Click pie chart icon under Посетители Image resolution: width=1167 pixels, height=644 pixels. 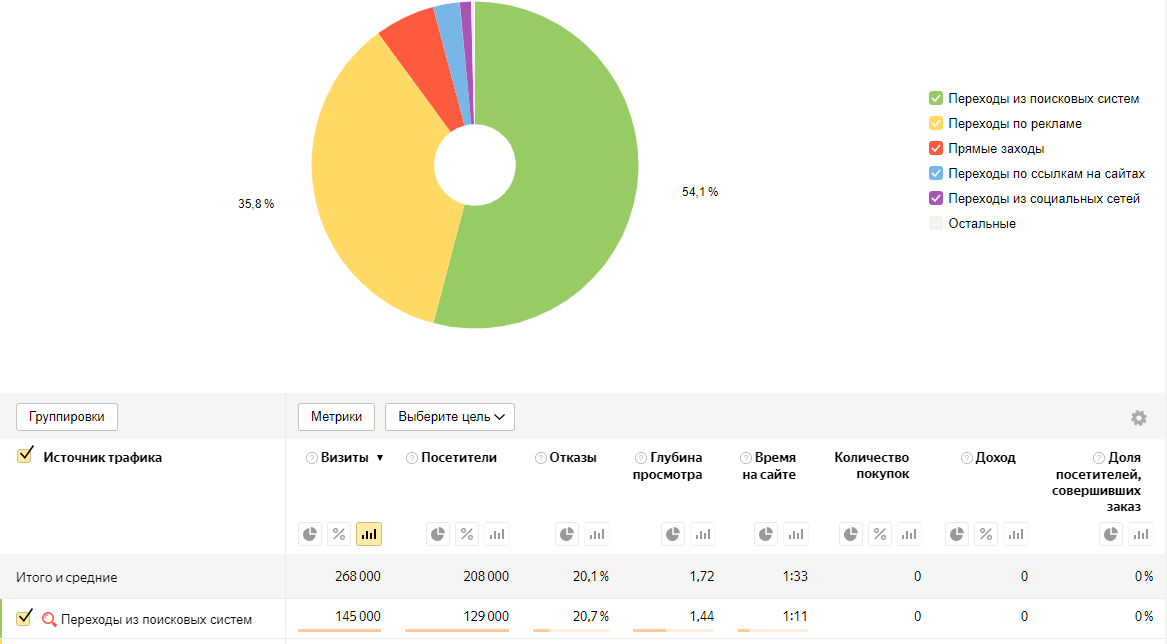(x=438, y=534)
